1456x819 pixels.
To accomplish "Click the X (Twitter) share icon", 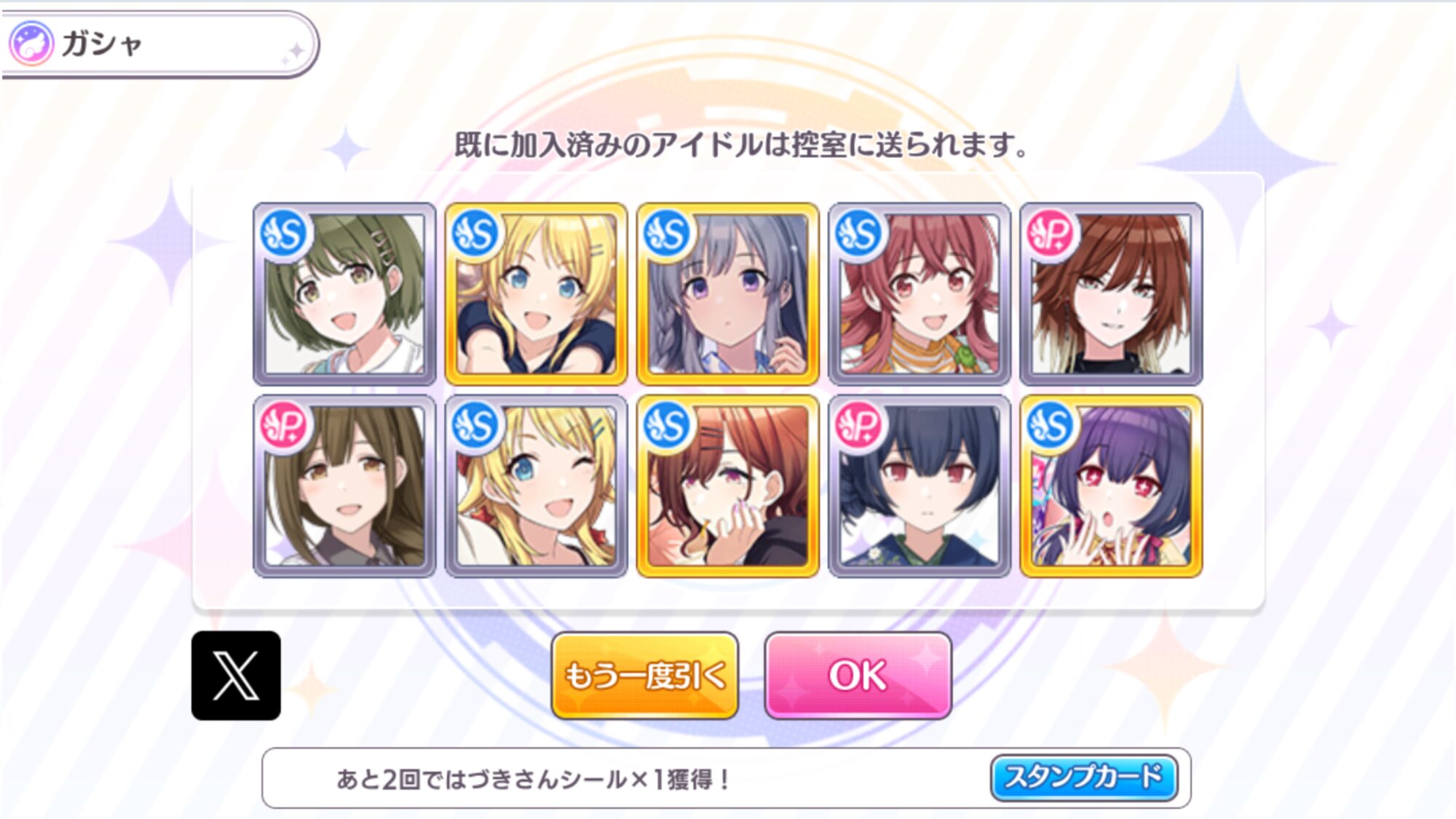I will tap(236, 675).
